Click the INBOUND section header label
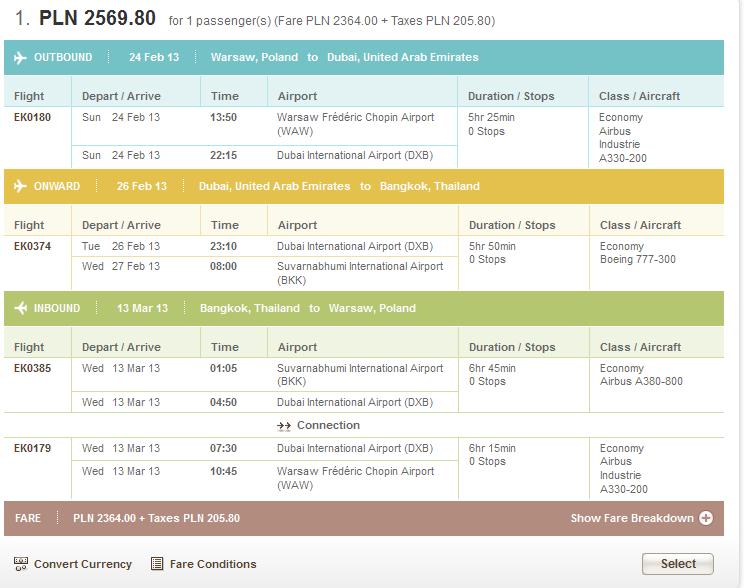Screen dimensions: 747x588 click(x=57, y=308)
